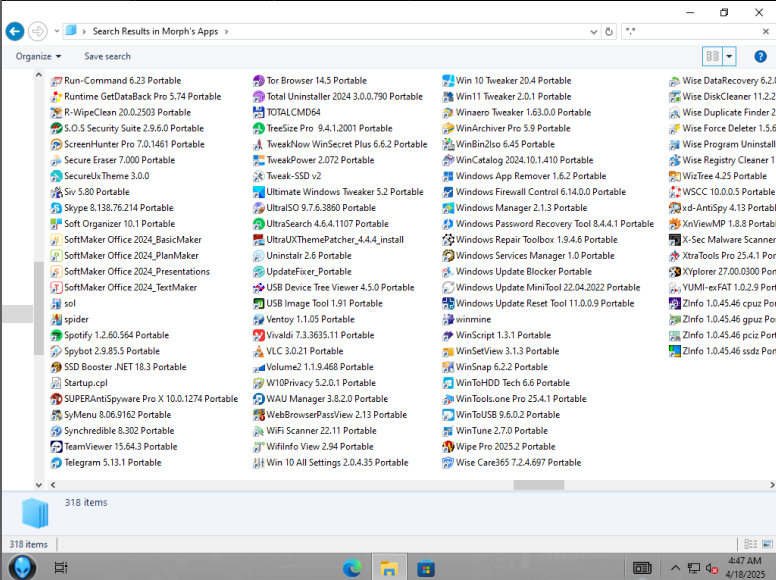Click the Forward navigation arrow button
The image size is (776, 580).
[38, 32]
